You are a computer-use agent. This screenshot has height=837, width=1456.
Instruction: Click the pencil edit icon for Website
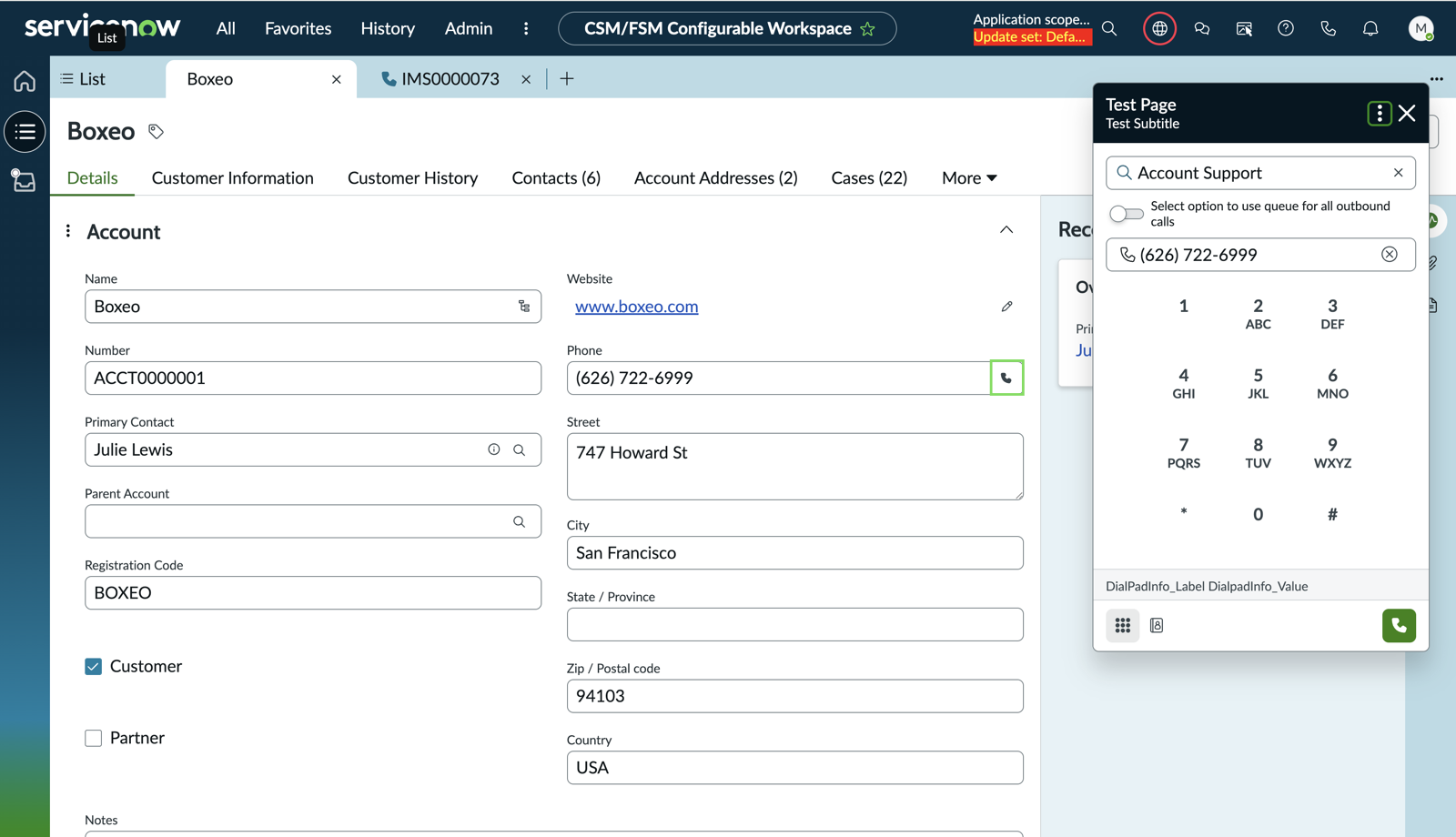1006,307
